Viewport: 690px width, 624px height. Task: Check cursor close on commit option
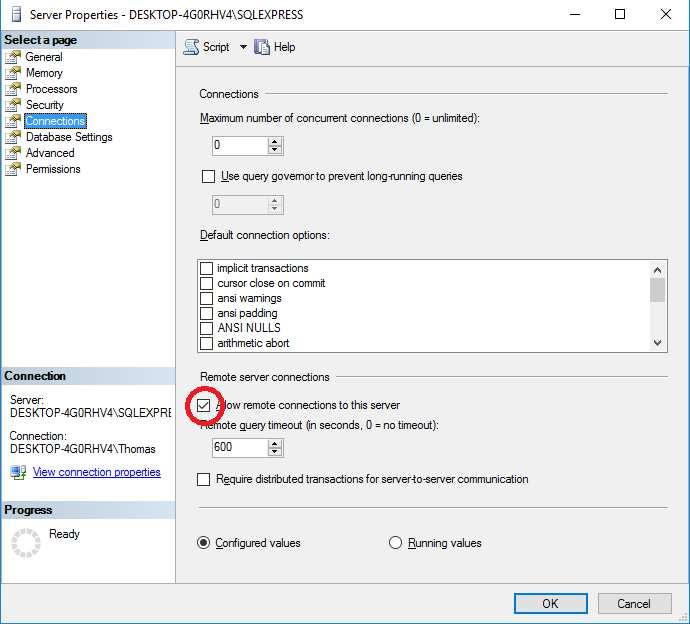tap(206, 283)
